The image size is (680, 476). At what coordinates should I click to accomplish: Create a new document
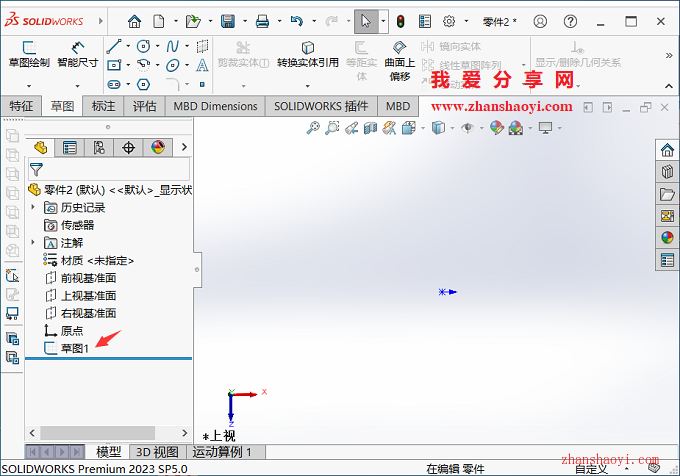[x=159, y=21]
